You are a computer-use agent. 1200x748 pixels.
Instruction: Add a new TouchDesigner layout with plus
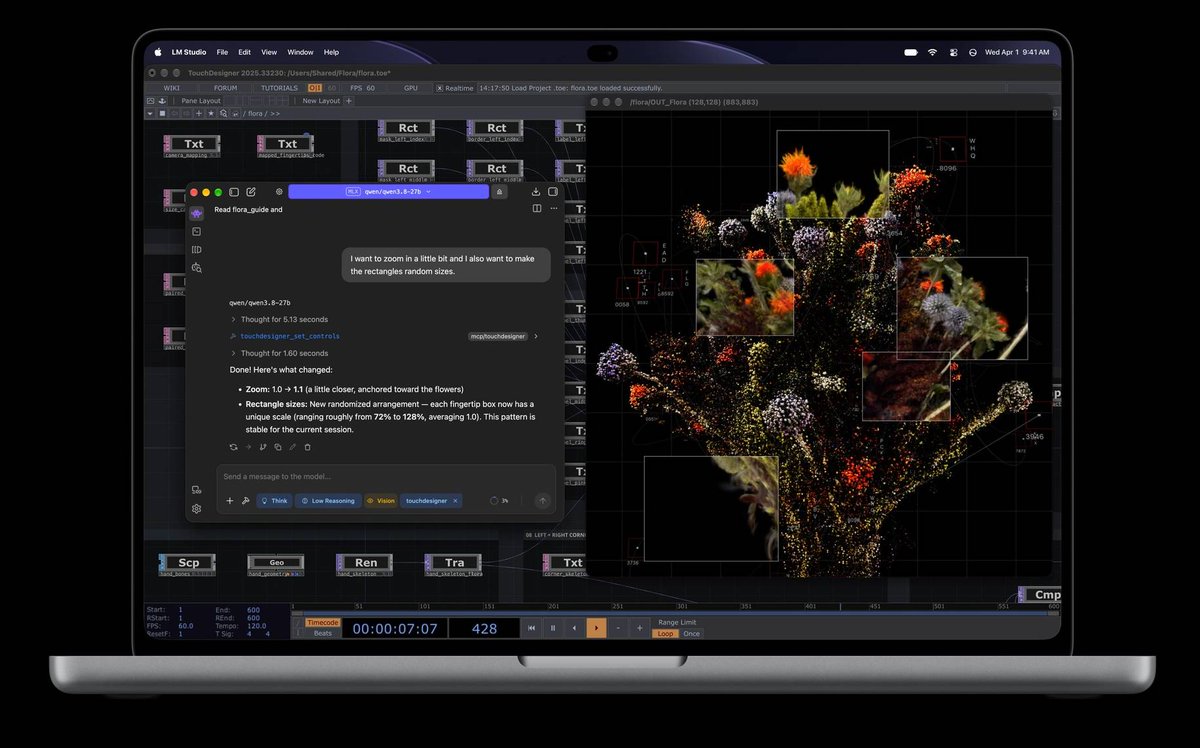pyautogui.click(x=349, y=100)
